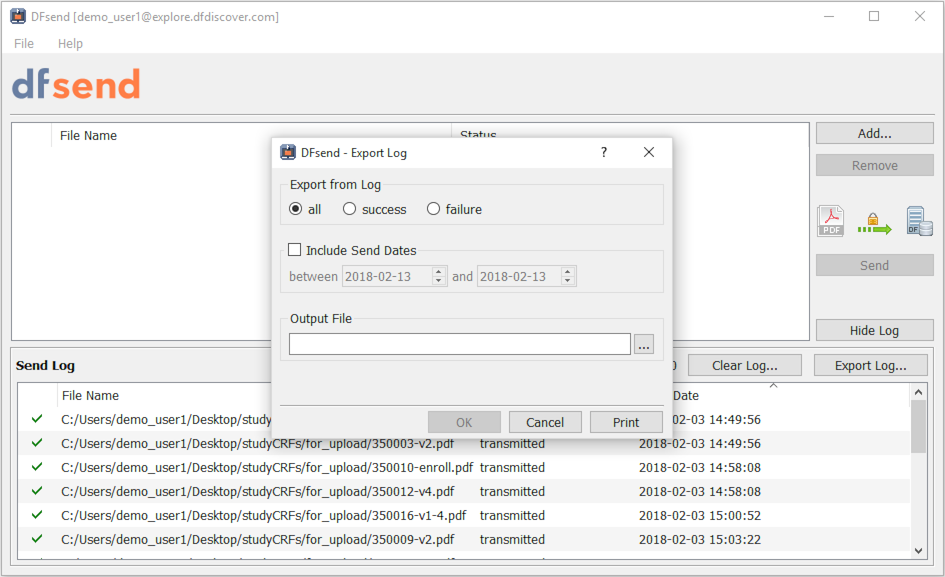The height and width of the screenshot is (577, 945).
Task: Open the File menu
Action: click(24, 43)
